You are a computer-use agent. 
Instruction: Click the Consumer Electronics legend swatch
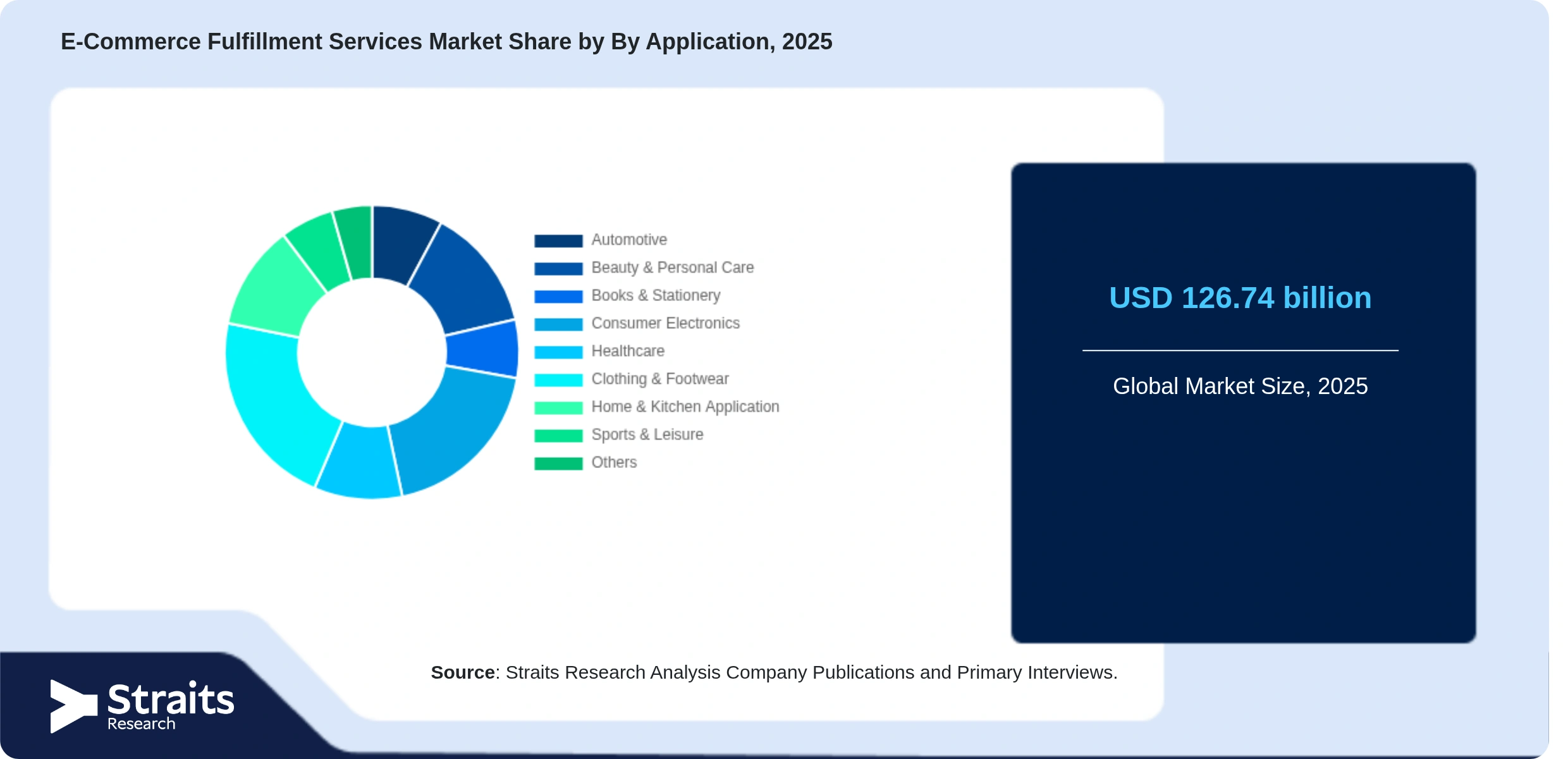(x=558, y=324)
